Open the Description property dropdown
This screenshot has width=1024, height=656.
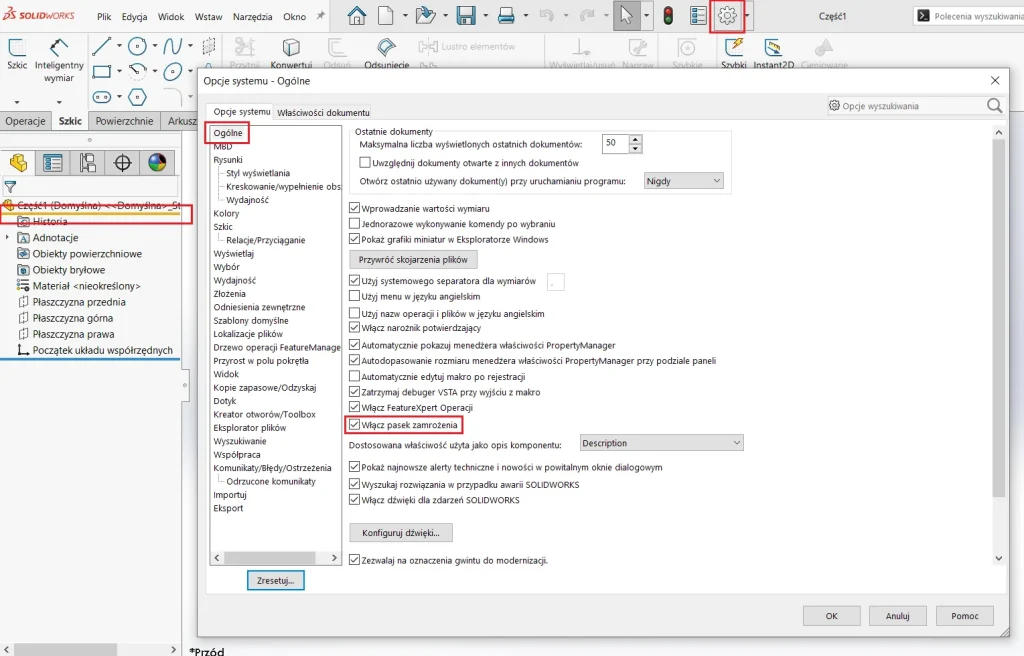(662, 443)
